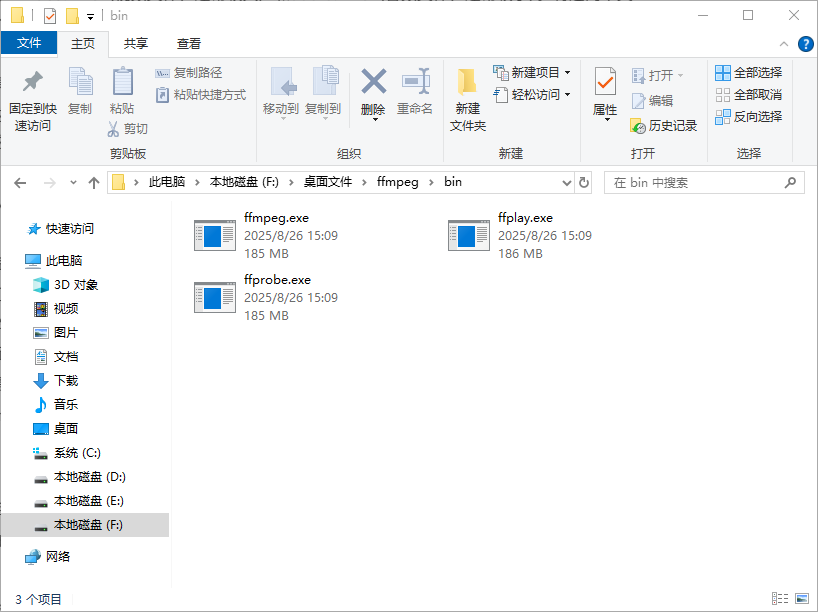Click the Properties checkmark icon

(605, 81)
